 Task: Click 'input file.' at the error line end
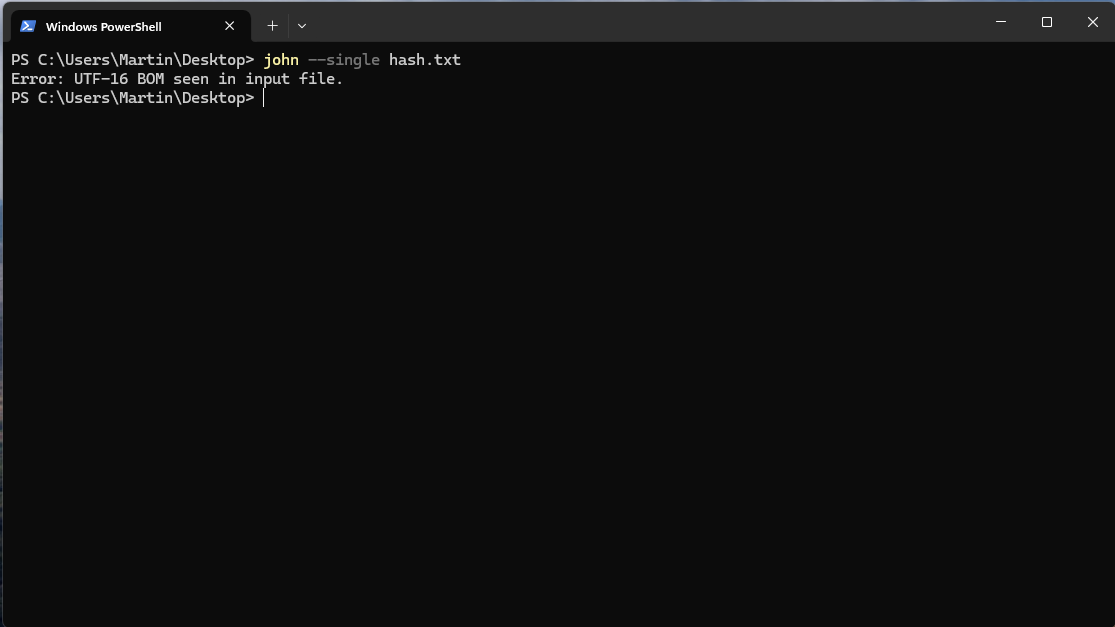click(294, 79)
